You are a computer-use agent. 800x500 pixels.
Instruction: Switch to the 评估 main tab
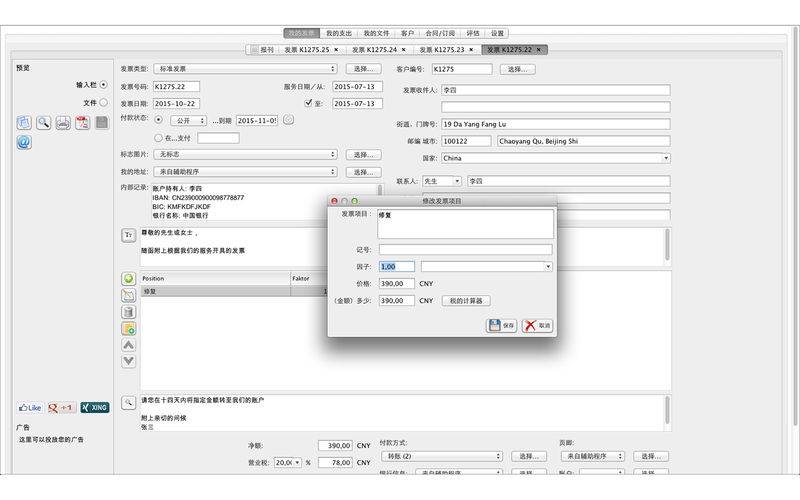click(473, 33)
